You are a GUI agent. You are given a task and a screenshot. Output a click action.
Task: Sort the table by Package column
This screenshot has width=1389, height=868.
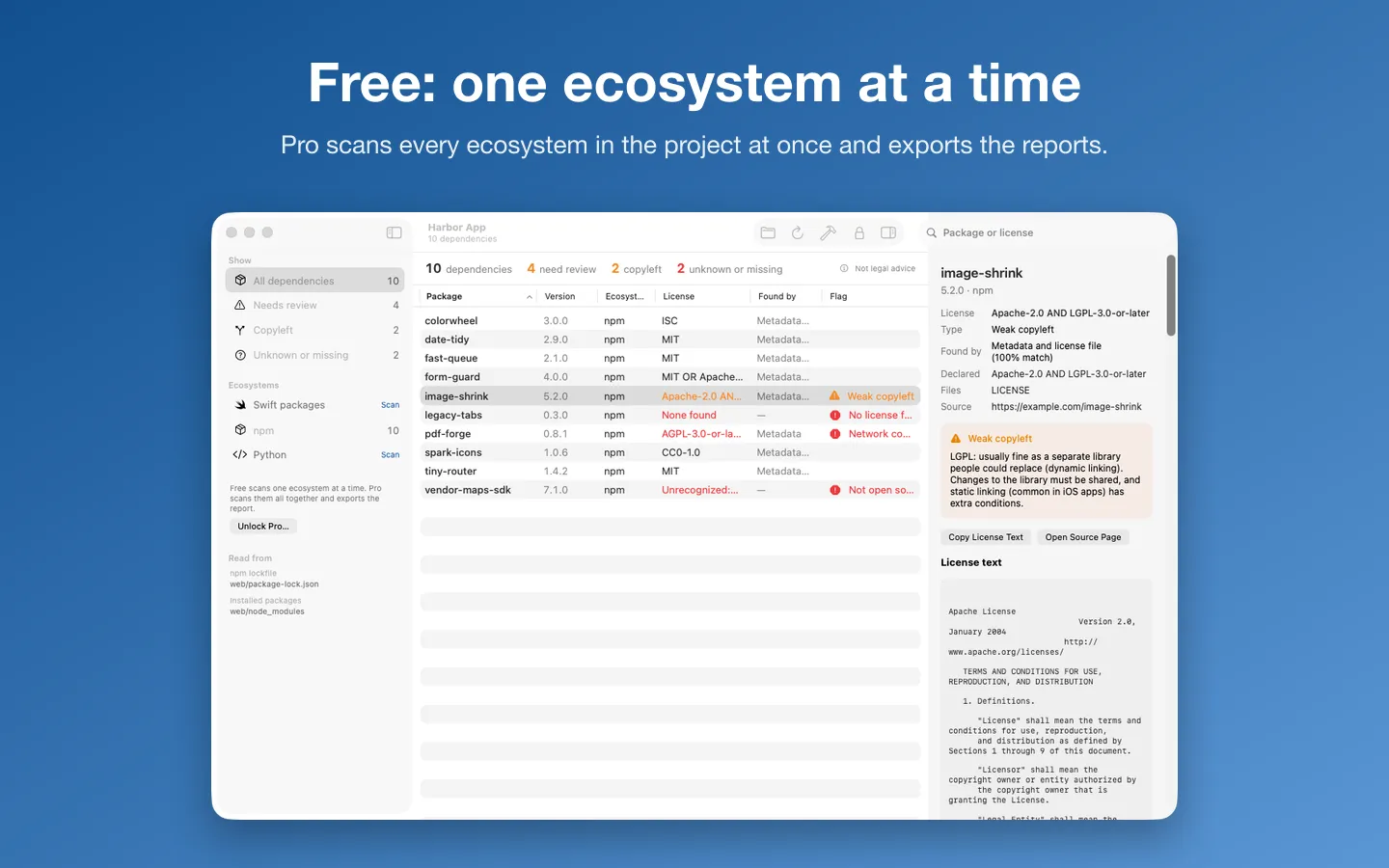pos(478,297)
